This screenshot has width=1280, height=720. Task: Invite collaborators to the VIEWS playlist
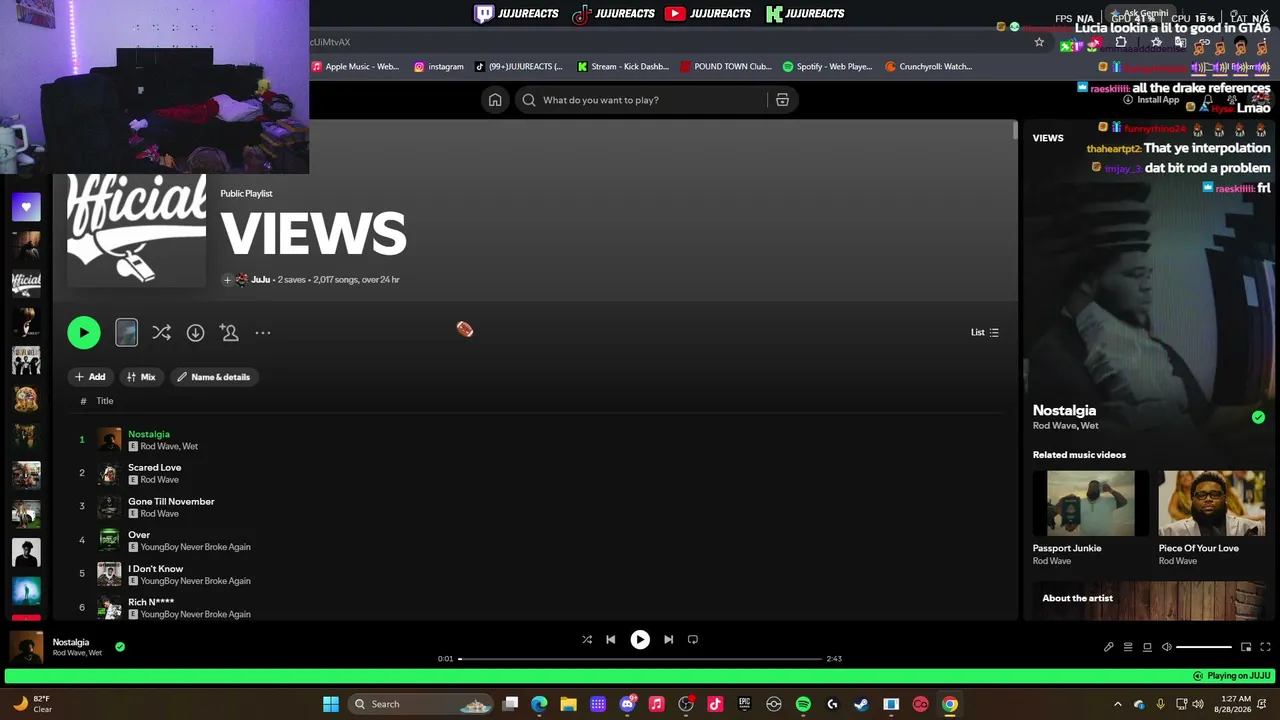tap(229, 333)
